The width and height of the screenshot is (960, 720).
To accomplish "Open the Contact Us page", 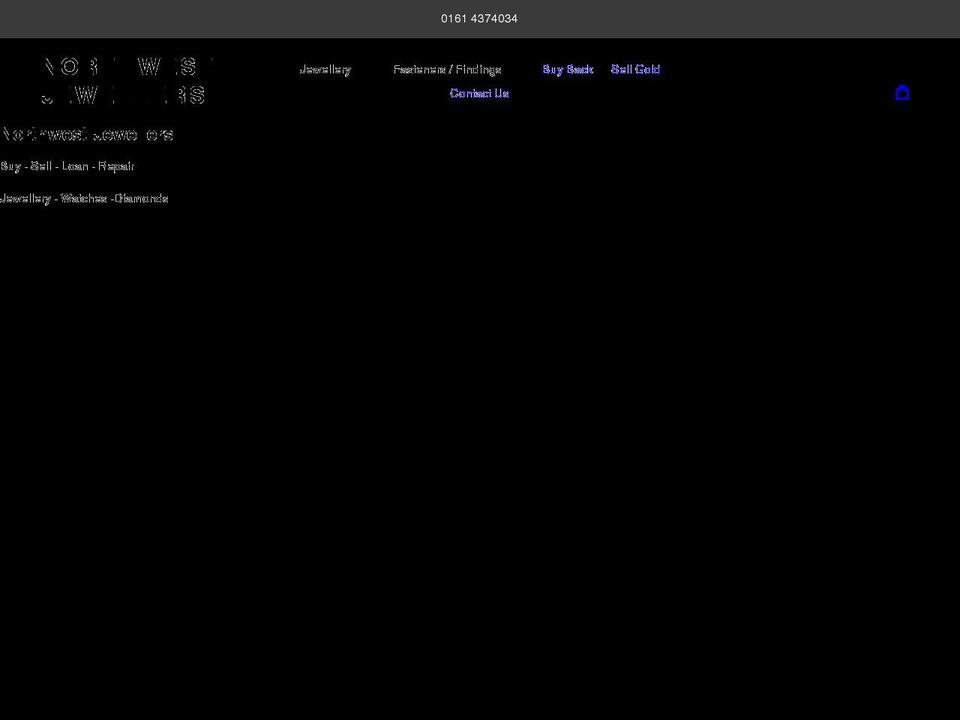I will (x=479, y=93).
